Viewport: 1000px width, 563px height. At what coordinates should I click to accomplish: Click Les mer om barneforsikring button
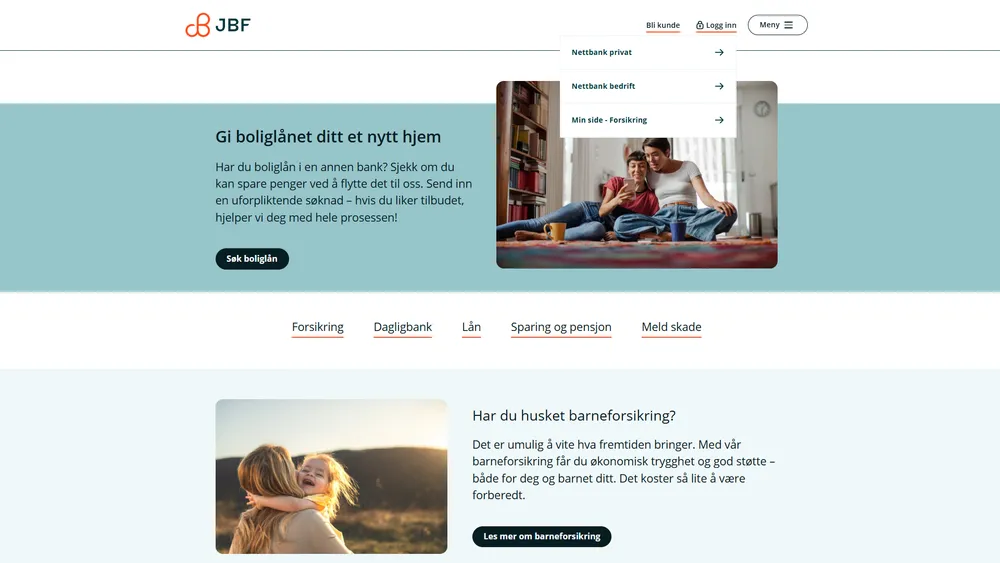pyautogui.click(x=541, y=536)
